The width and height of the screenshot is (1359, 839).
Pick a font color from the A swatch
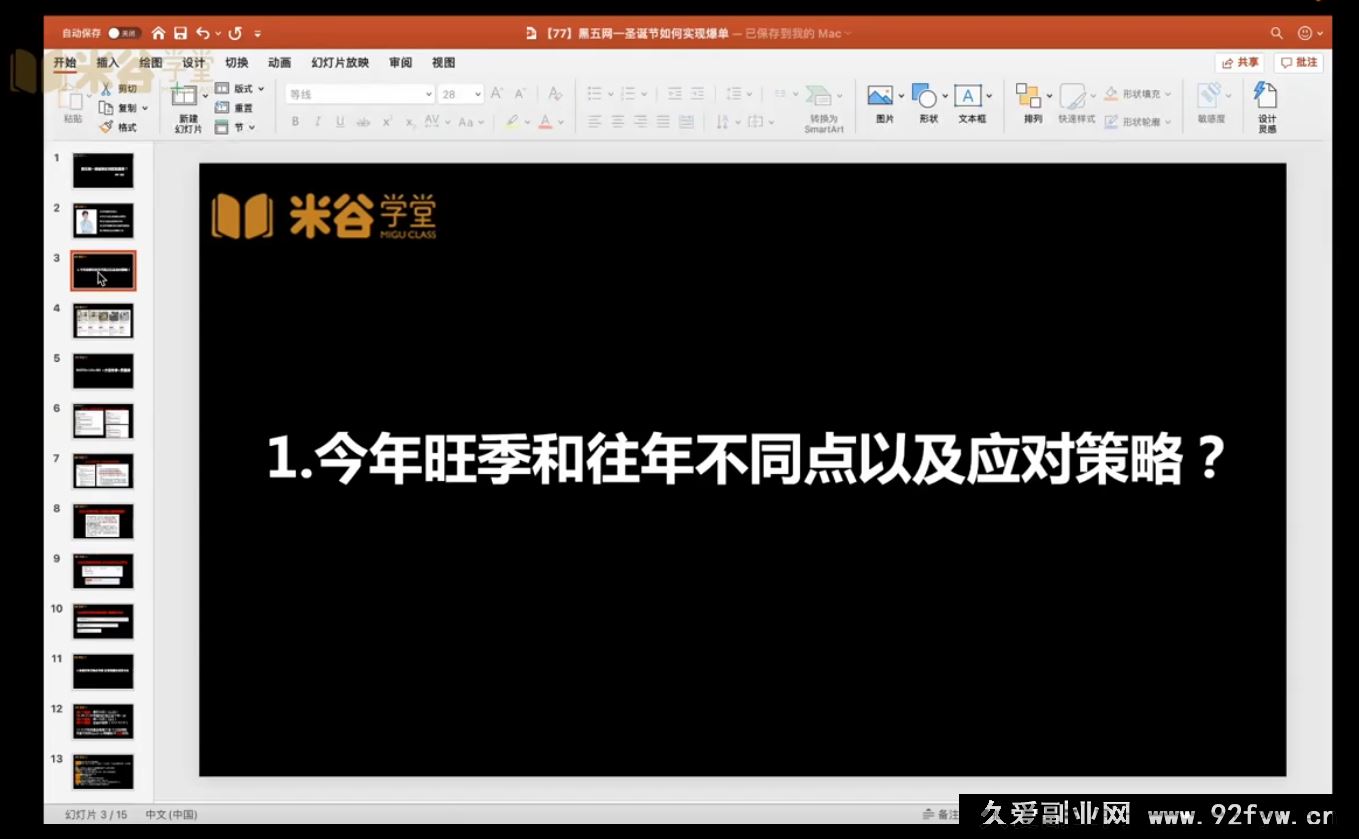(x=546, y=122)
